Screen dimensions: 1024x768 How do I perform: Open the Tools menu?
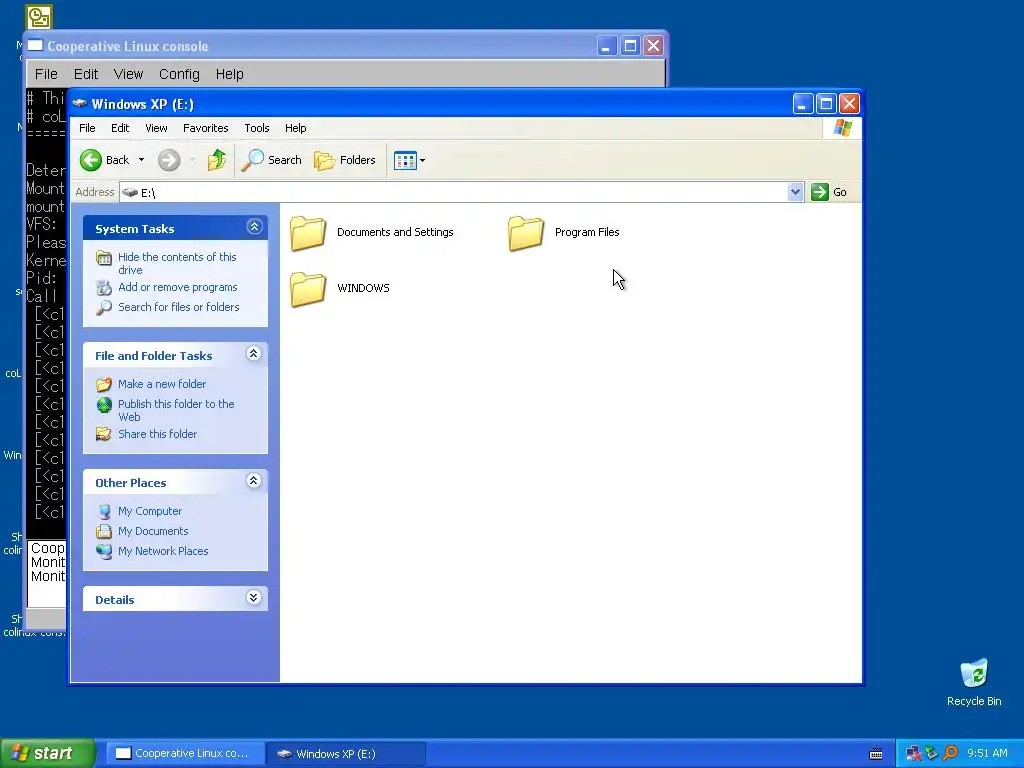pyautogui.click(x=257, y=128)
